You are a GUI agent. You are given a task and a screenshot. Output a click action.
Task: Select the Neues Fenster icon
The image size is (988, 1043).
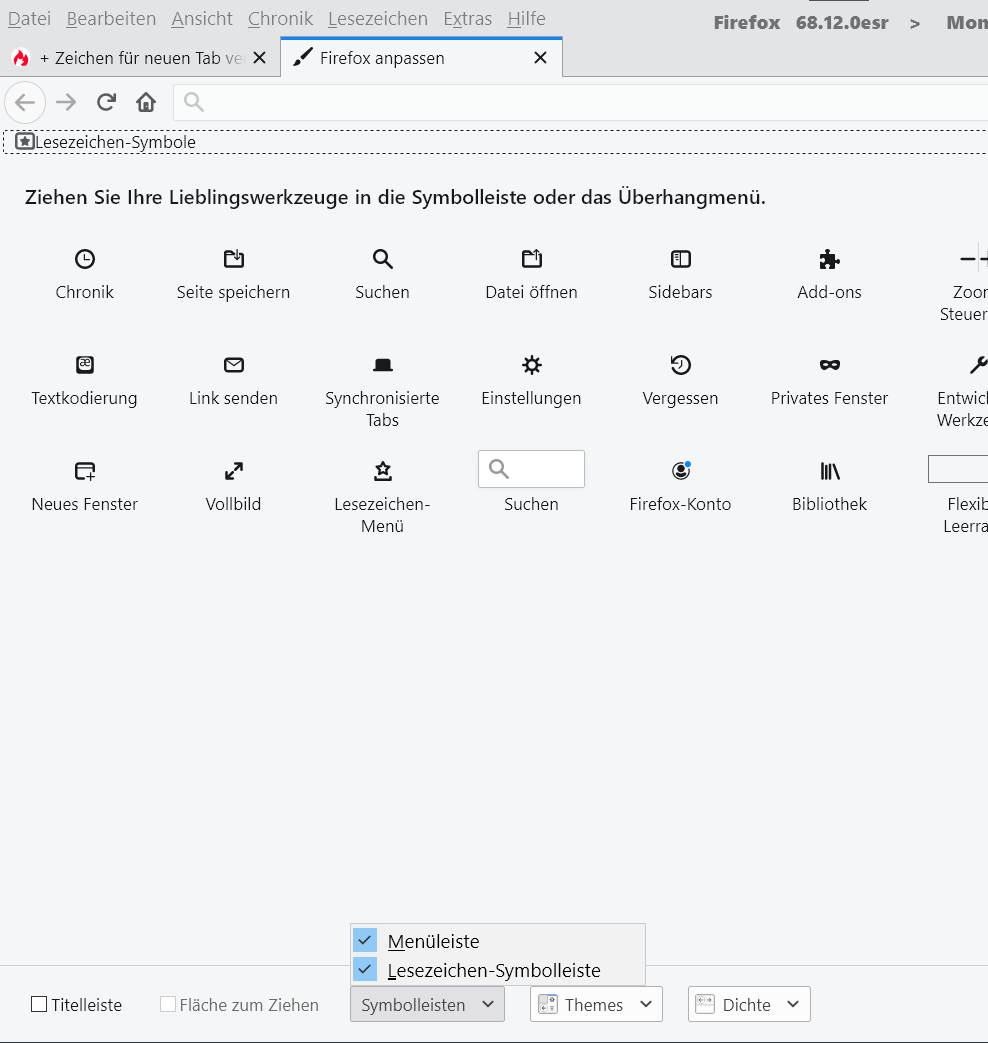click(x=84, y=471)
